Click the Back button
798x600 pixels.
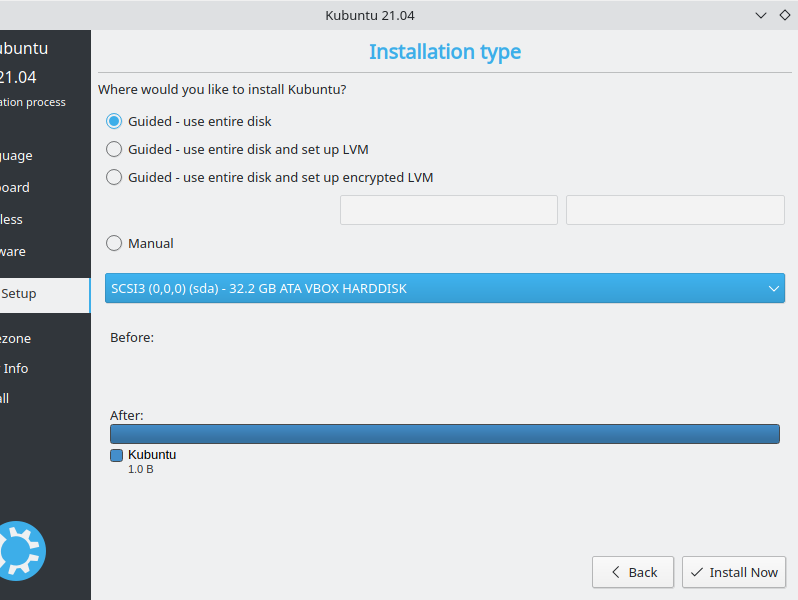pyautogui.click(x=633, y=572)
